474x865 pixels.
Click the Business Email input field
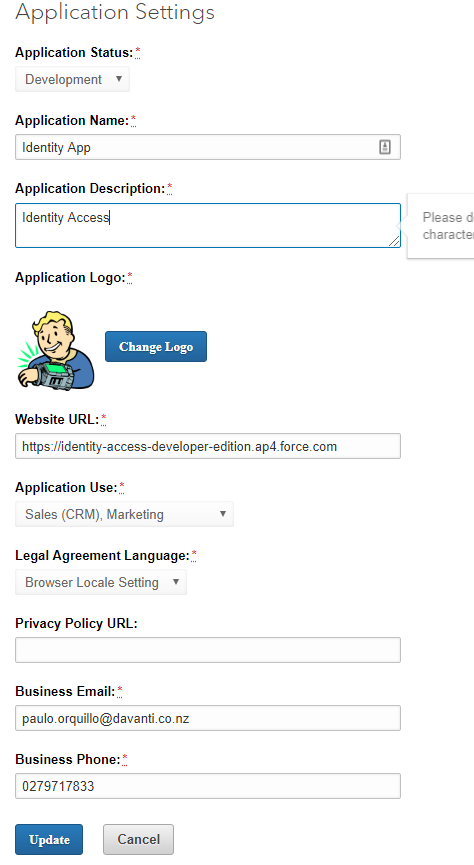pyautogui.click(x=207, y=718)
